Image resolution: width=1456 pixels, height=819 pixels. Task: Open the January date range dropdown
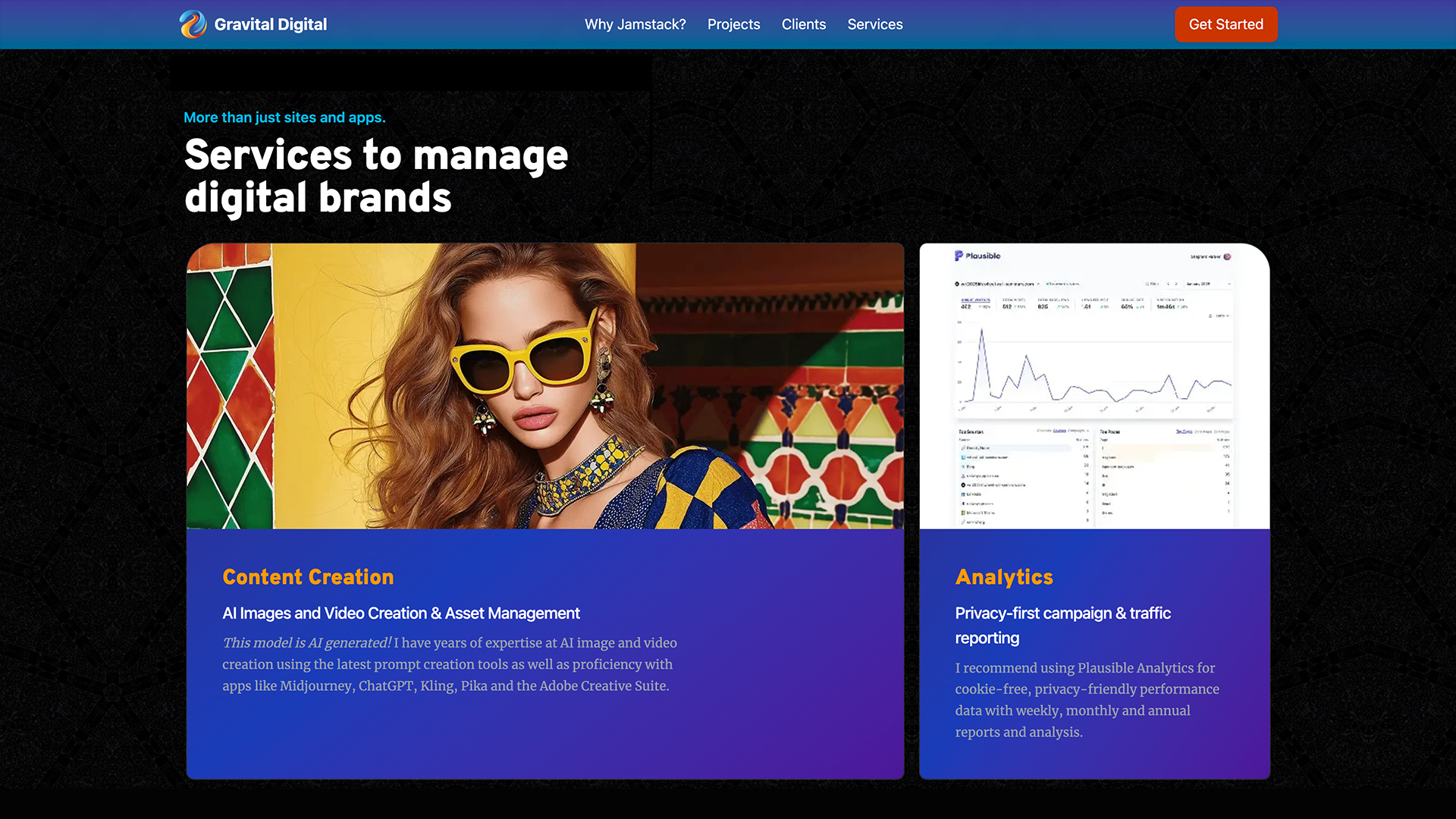point(1208,284)
